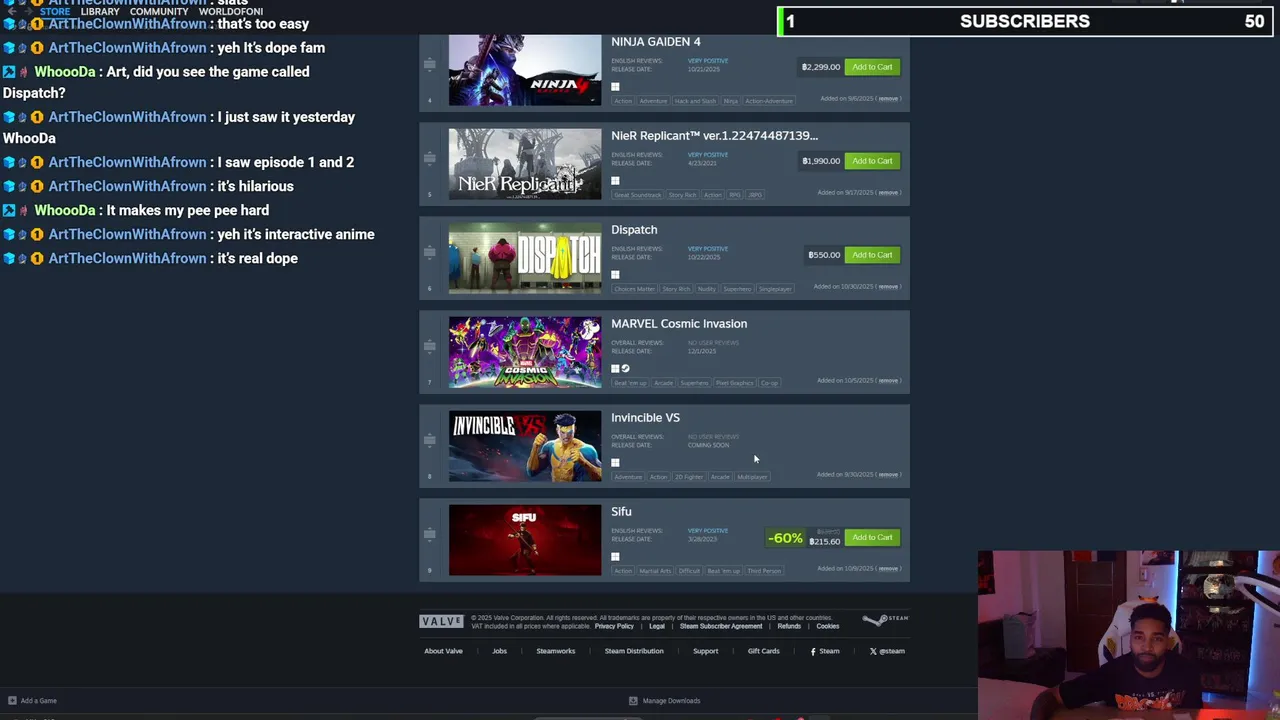This screenshot has height=720, width=1280.
Task: Remove NieR Replicant from the wishlist
Action: point(888,193)
